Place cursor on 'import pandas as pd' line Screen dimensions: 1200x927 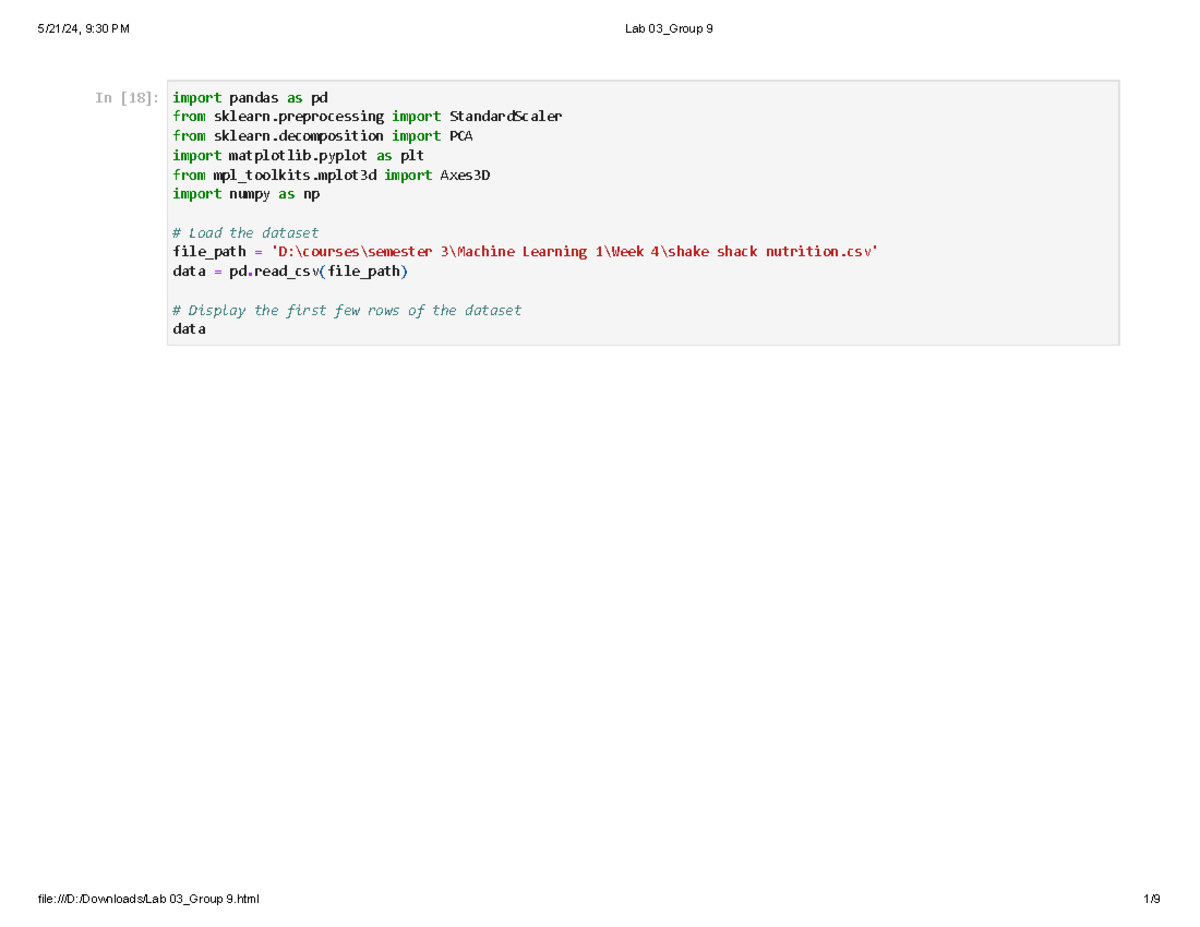249,98
